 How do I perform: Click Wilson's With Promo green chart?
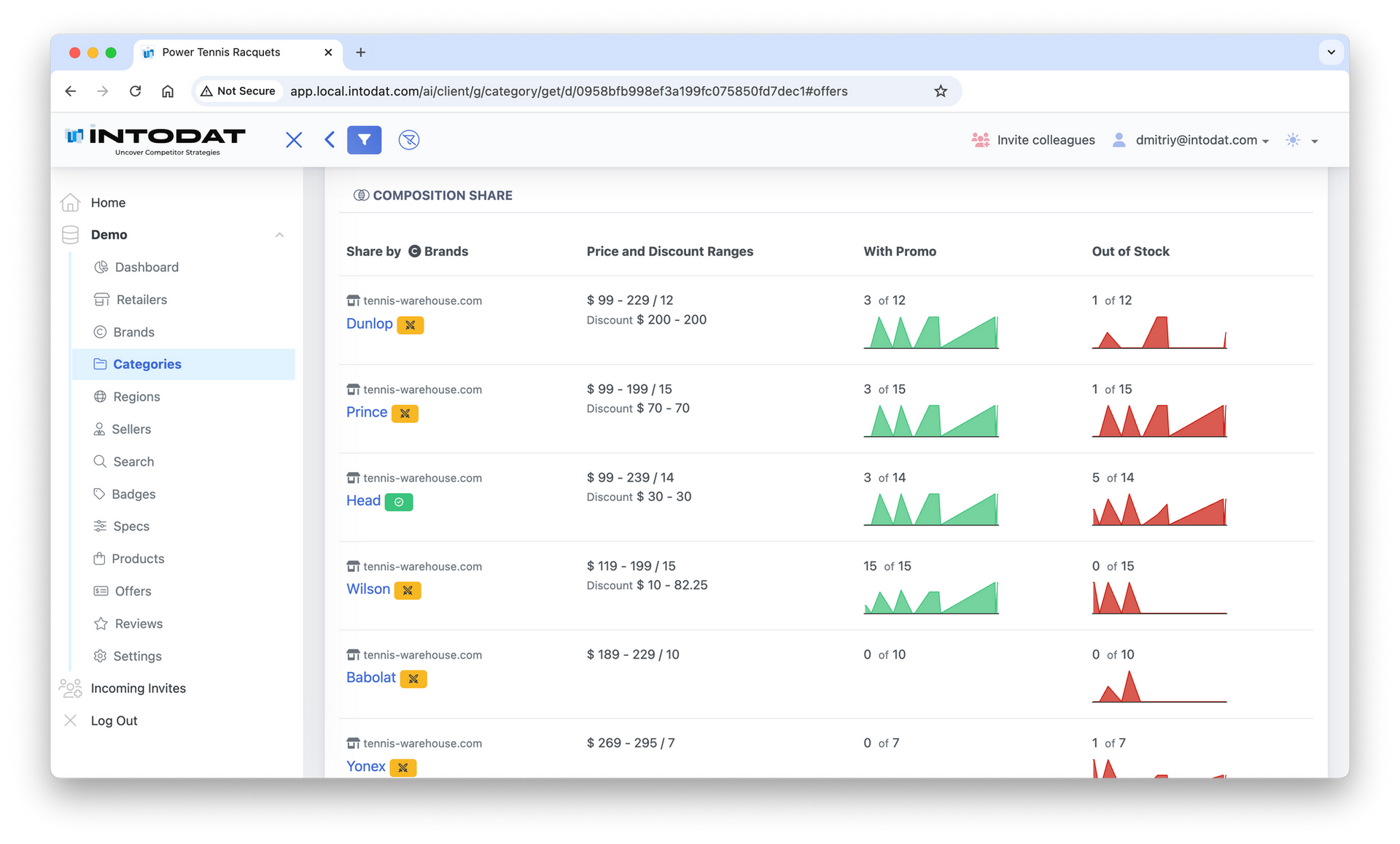(931, 597)
